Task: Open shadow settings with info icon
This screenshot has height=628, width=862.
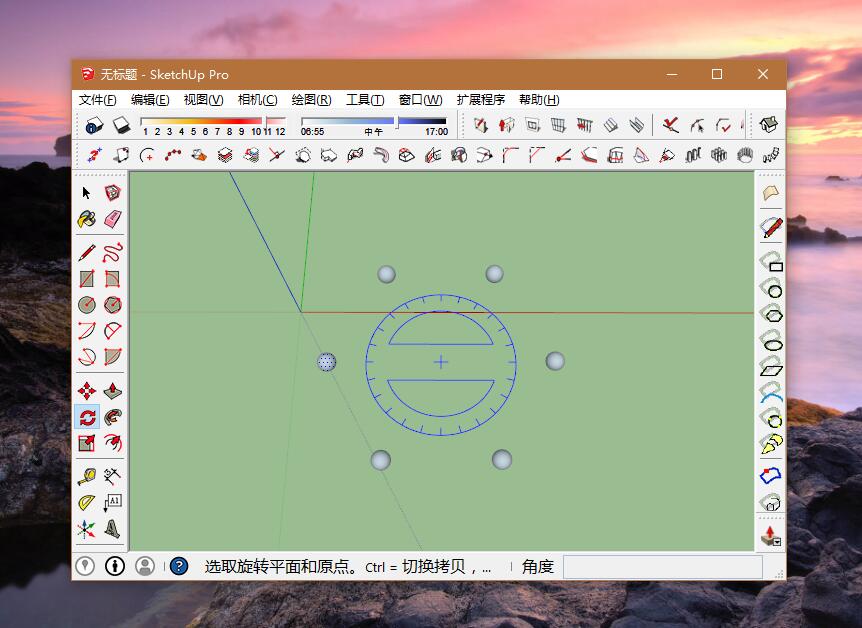Action: pyautogui.click(x=95, y=125)
